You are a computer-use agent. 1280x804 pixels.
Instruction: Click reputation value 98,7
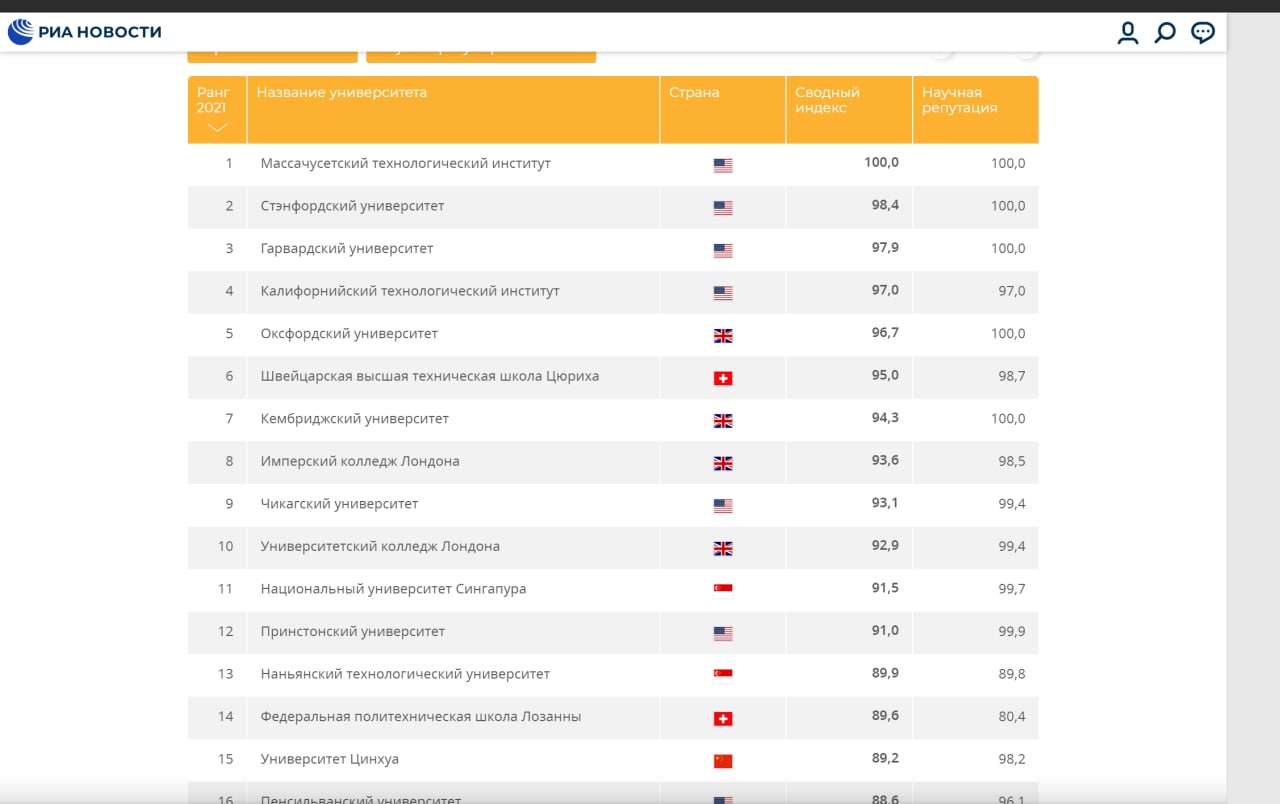pos(1012,376)
